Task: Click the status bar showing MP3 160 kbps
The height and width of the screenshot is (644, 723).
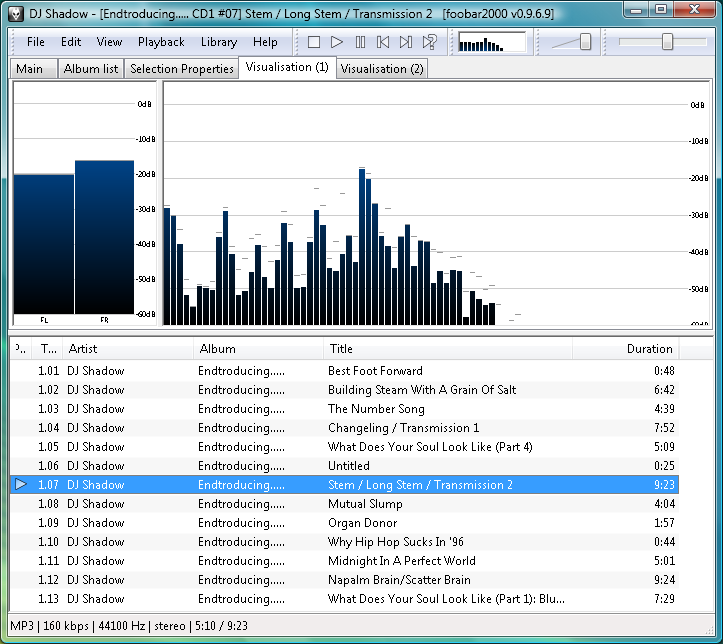Action: (361, 626)
